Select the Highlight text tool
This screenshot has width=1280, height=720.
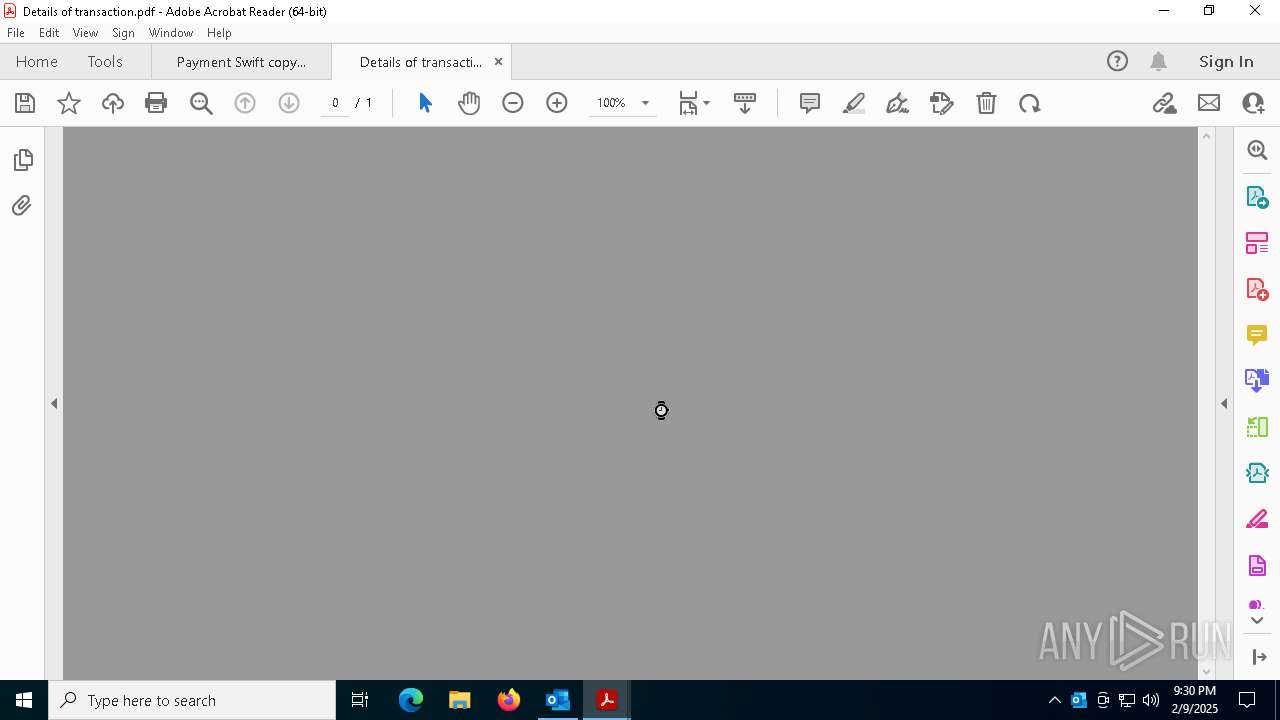854,103
